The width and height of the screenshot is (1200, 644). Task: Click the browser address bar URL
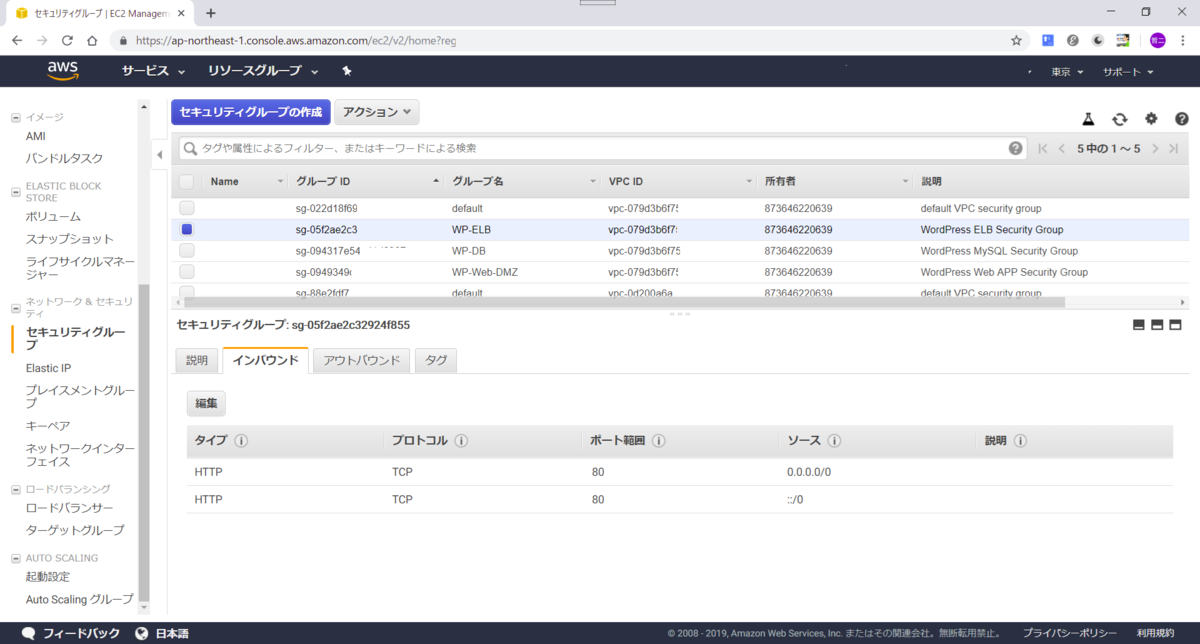[x=295, y=41]
